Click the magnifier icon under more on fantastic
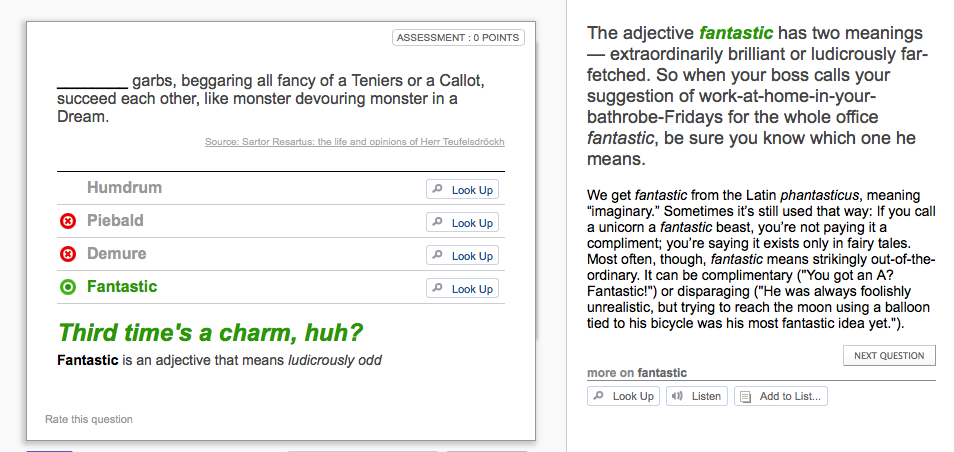 click(599, 396)
